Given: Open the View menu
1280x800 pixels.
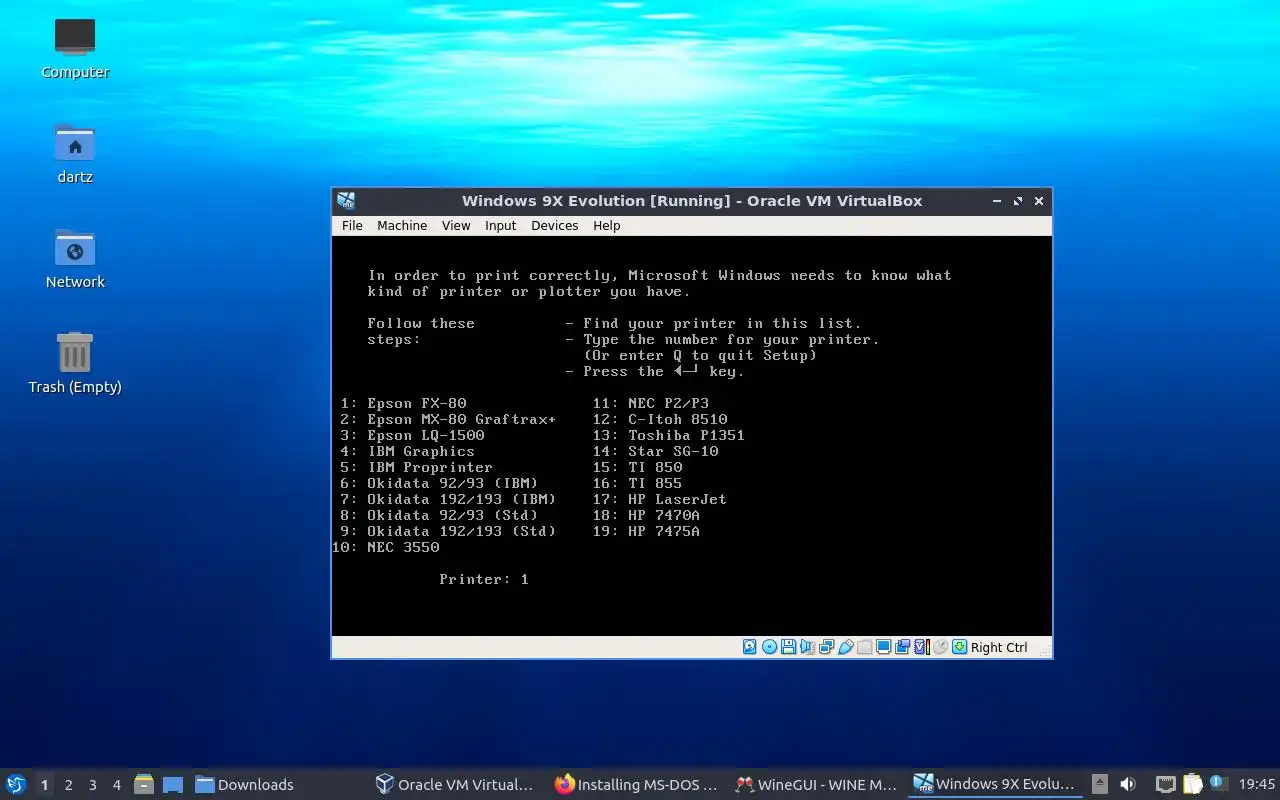Looking at the screenshot, I should coord(456,226).
